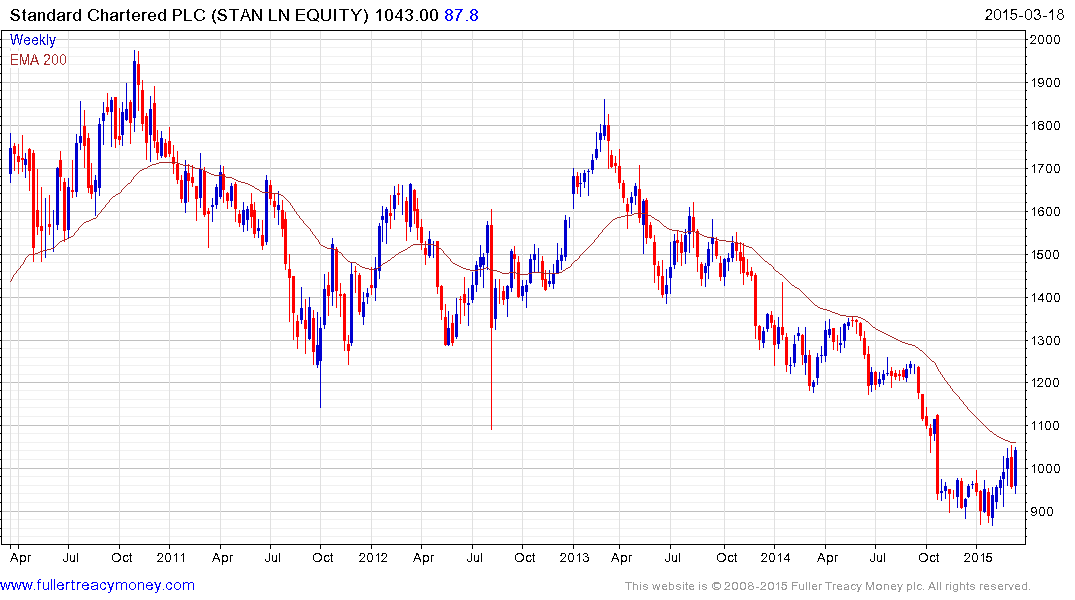The height and width of the screenshot is (600, 1075).
Task: Click the 1700 price axis label
Action: coord(1045,168)
